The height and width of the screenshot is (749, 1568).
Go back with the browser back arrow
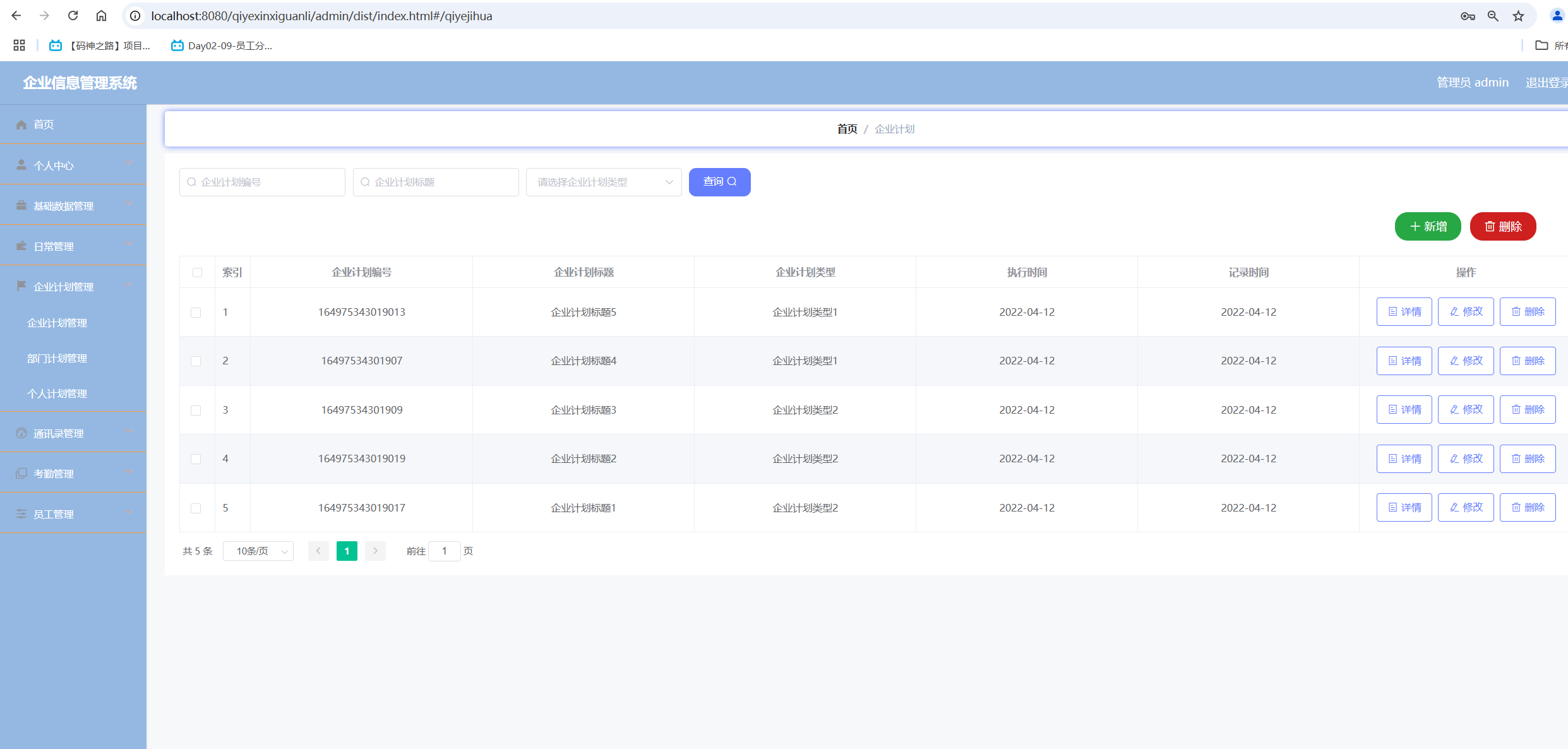click(x=16, y=16)
